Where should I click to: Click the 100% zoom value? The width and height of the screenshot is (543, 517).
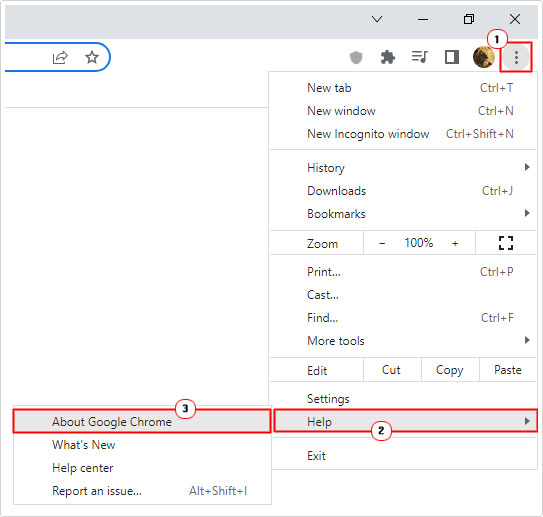(419, 243)
